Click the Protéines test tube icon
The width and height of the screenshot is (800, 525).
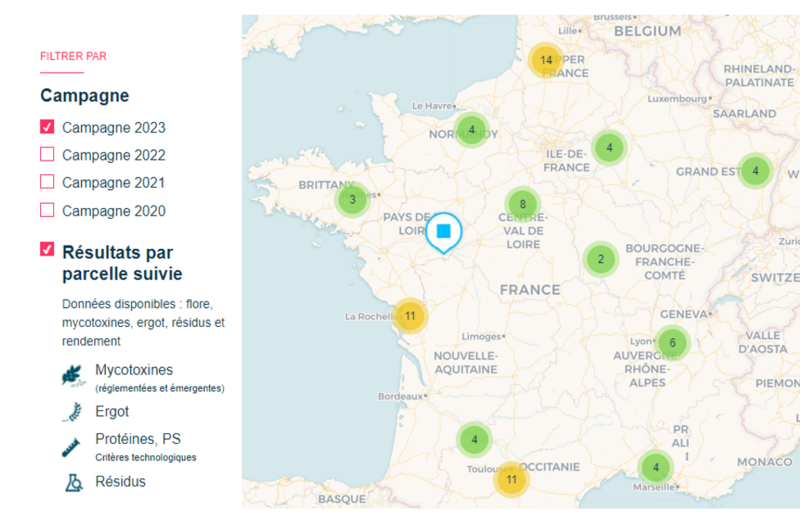coord(72,446)
